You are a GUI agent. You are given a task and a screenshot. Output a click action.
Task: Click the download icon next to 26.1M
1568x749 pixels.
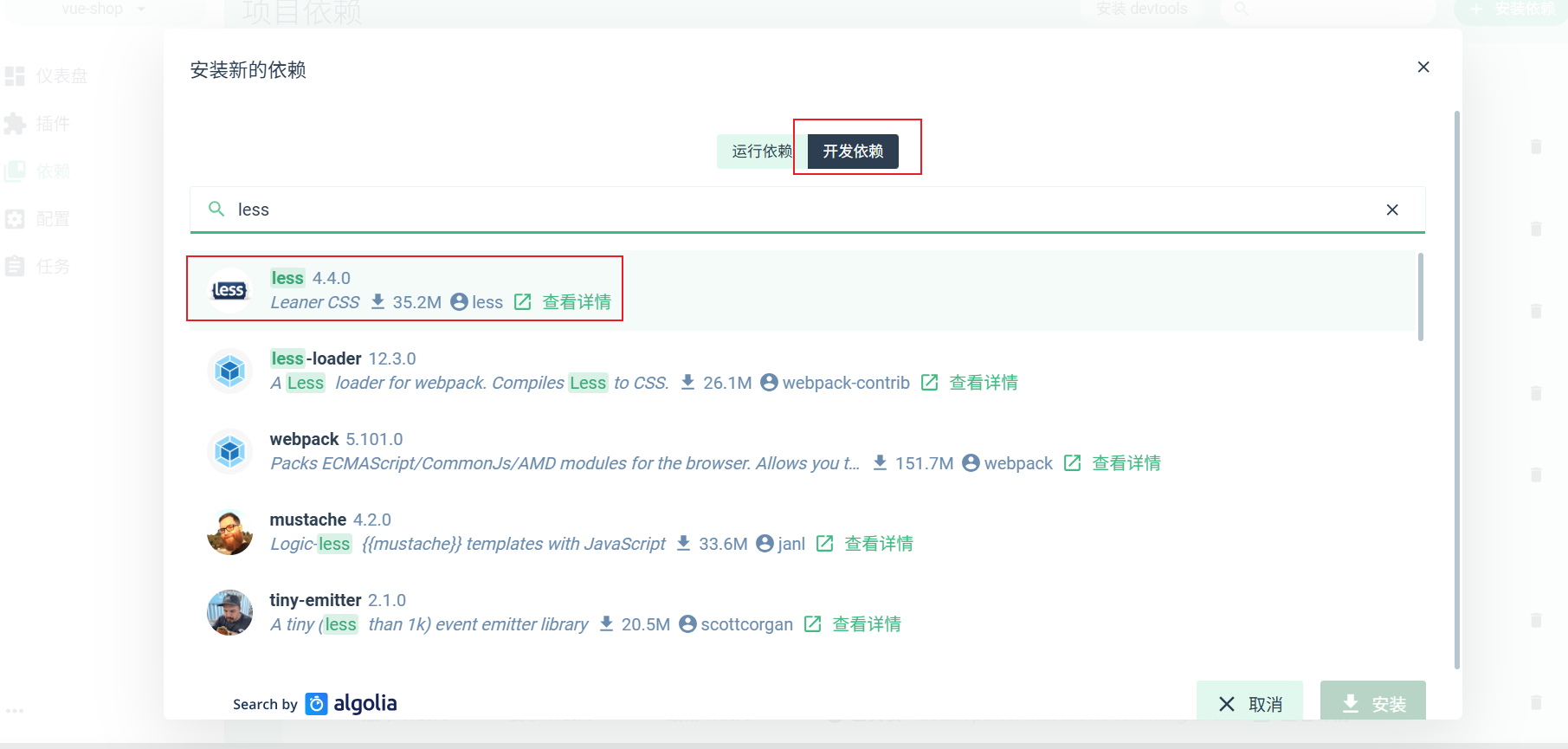coord(687,382)
